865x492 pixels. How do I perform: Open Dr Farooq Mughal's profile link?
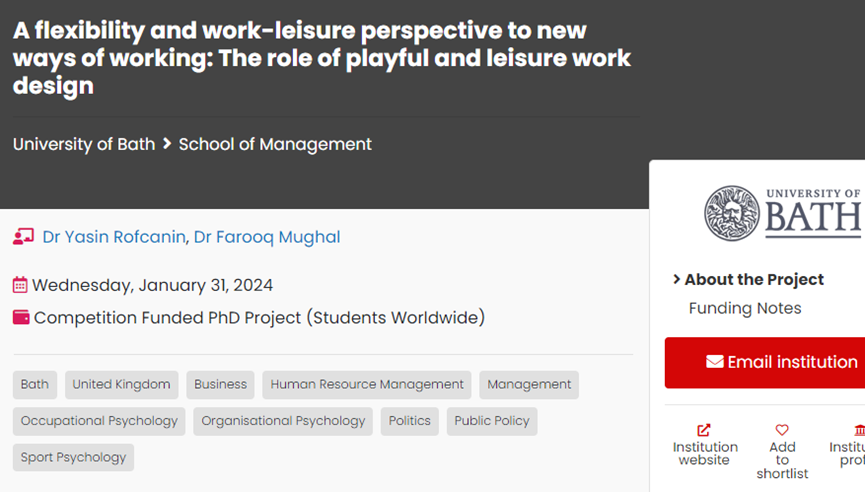(267, 237)
